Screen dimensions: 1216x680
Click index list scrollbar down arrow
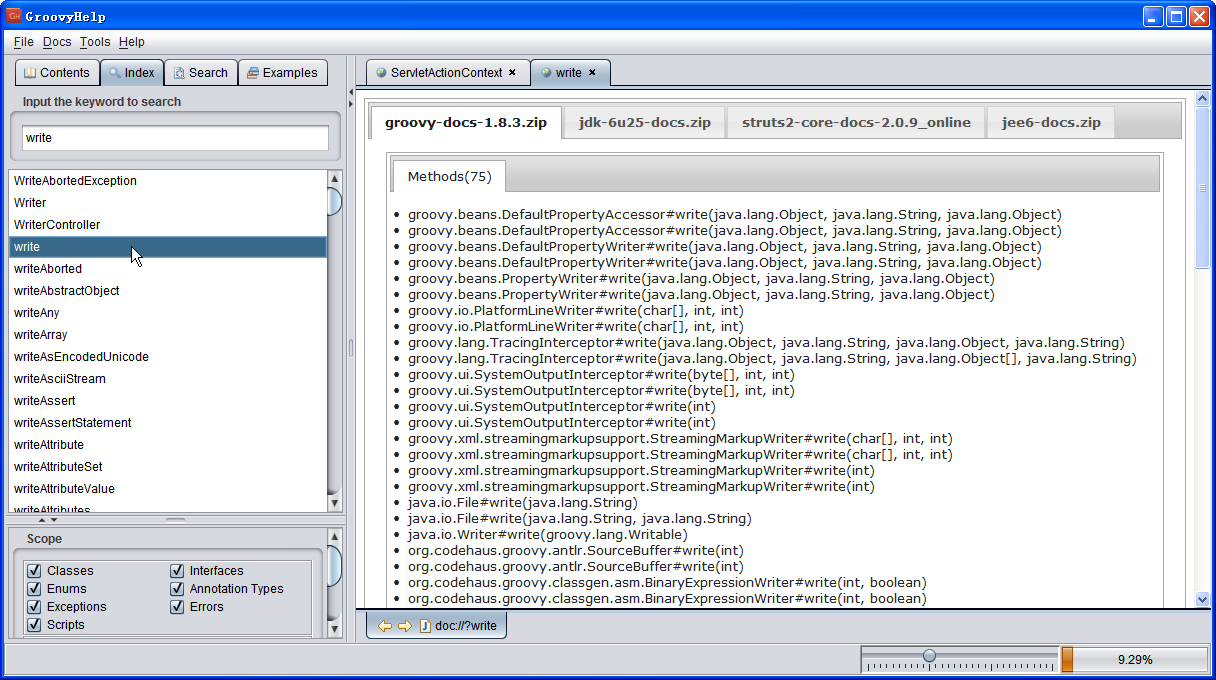click(x=335, y=504)
